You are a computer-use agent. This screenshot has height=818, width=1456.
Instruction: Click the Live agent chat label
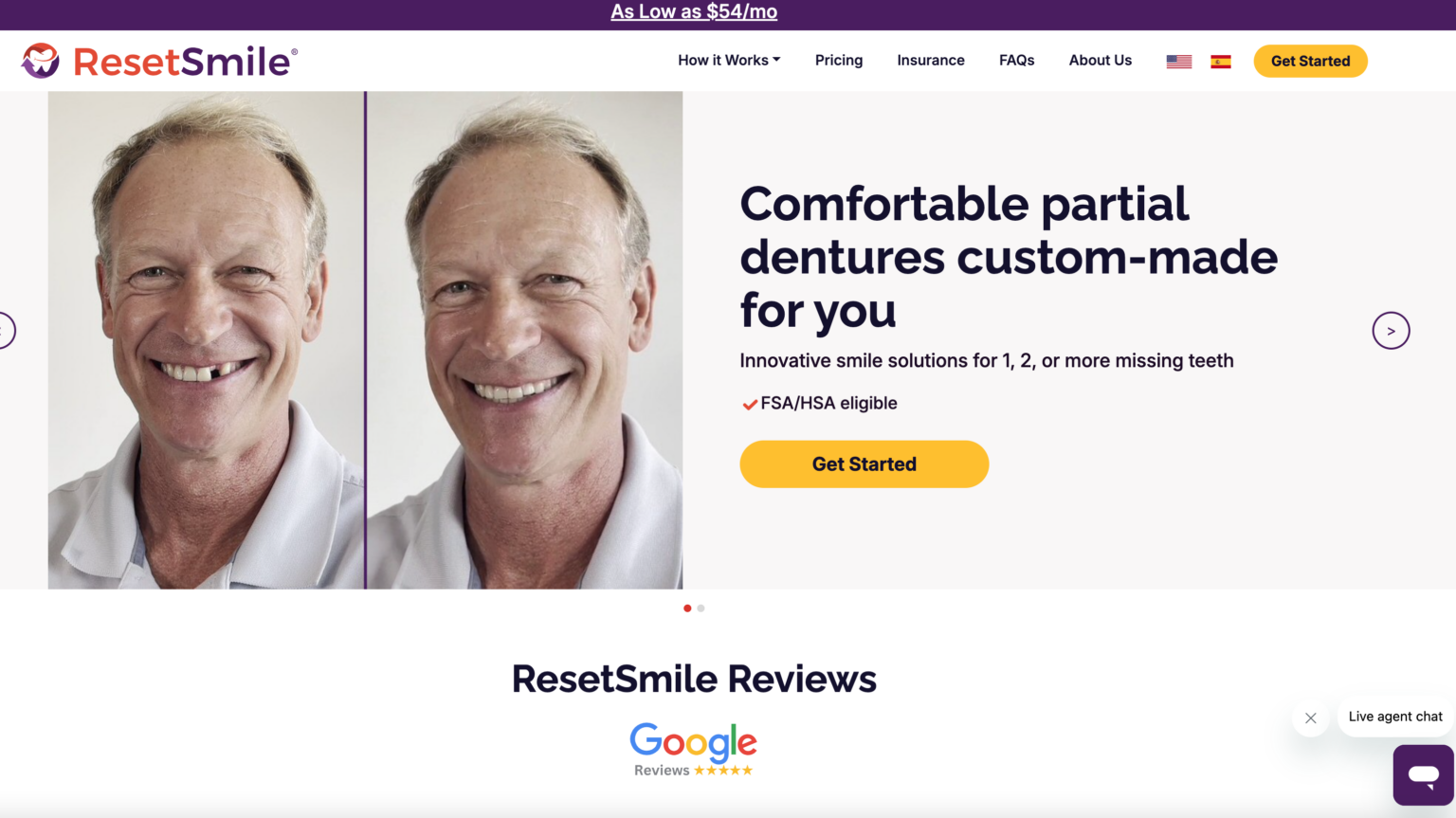(1394, 717)
